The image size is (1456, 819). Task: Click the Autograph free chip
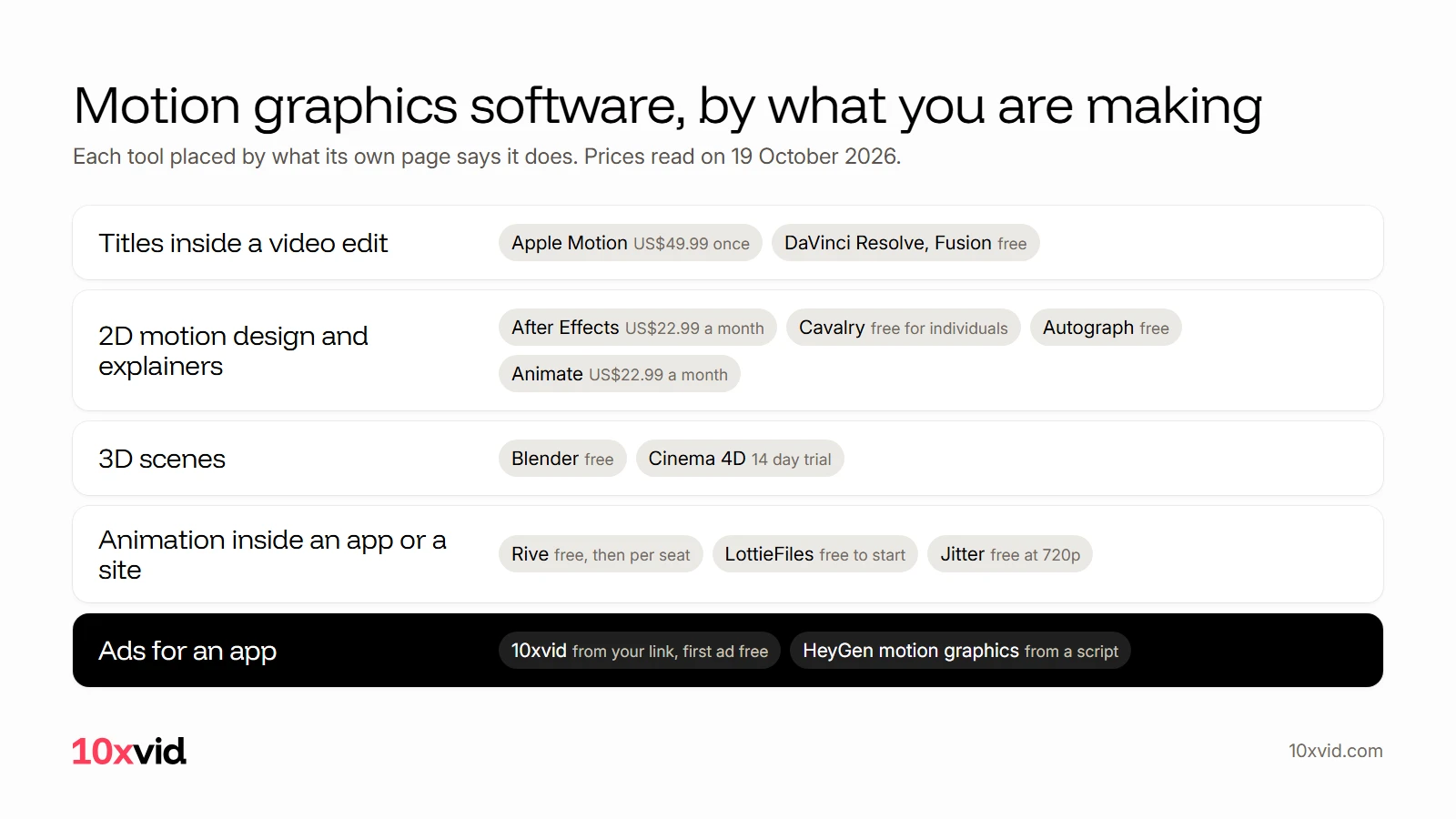(x=1106, y=328)
